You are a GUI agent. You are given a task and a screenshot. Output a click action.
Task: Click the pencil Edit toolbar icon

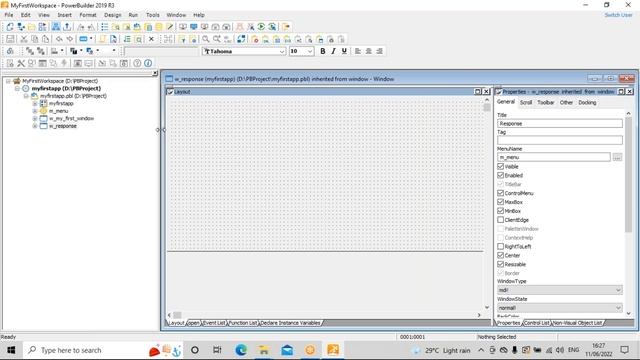(x=170, y=27)
